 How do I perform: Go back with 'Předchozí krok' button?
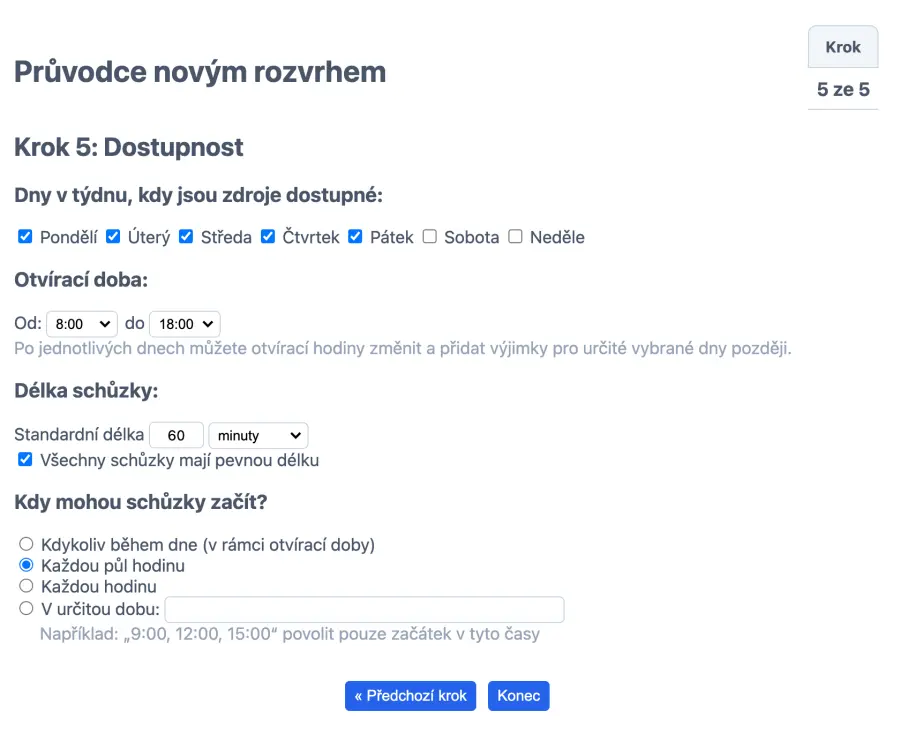411,696
